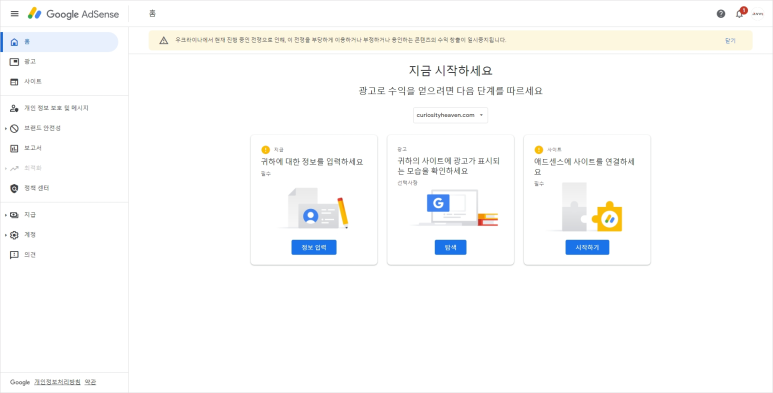773x393 pixels.
Task: Click the Ukraine war notice banner text
Action: [340, 40]
